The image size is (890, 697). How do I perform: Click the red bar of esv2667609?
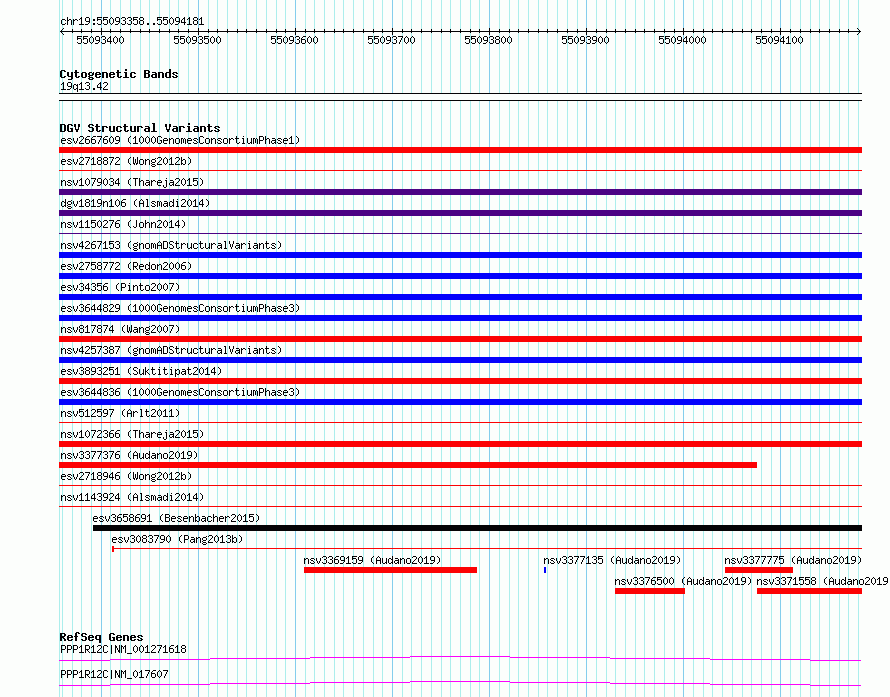pyautogui.click(x=460, y=150)
